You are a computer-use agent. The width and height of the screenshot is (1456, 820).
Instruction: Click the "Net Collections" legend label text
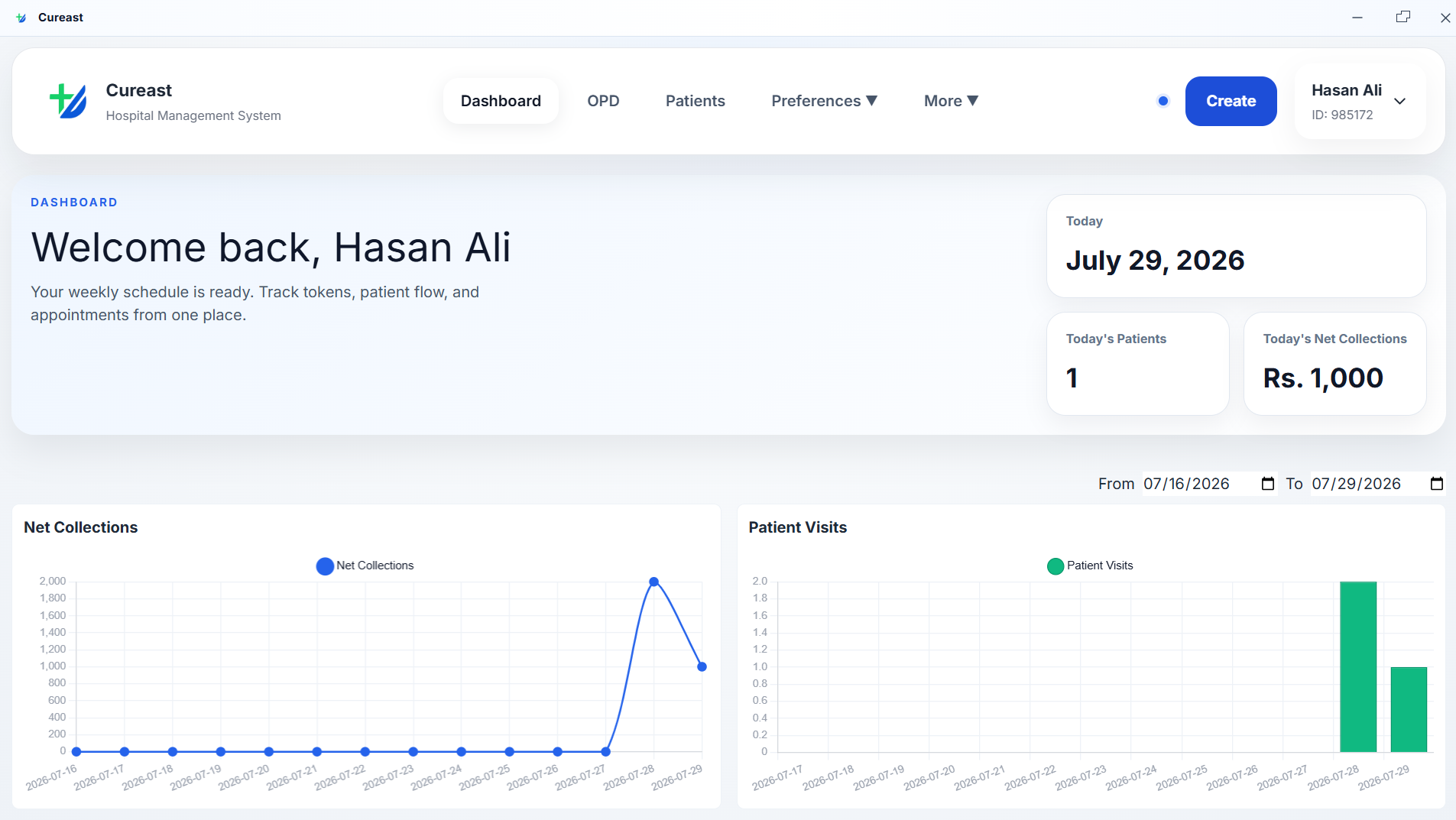pos(375,566)
